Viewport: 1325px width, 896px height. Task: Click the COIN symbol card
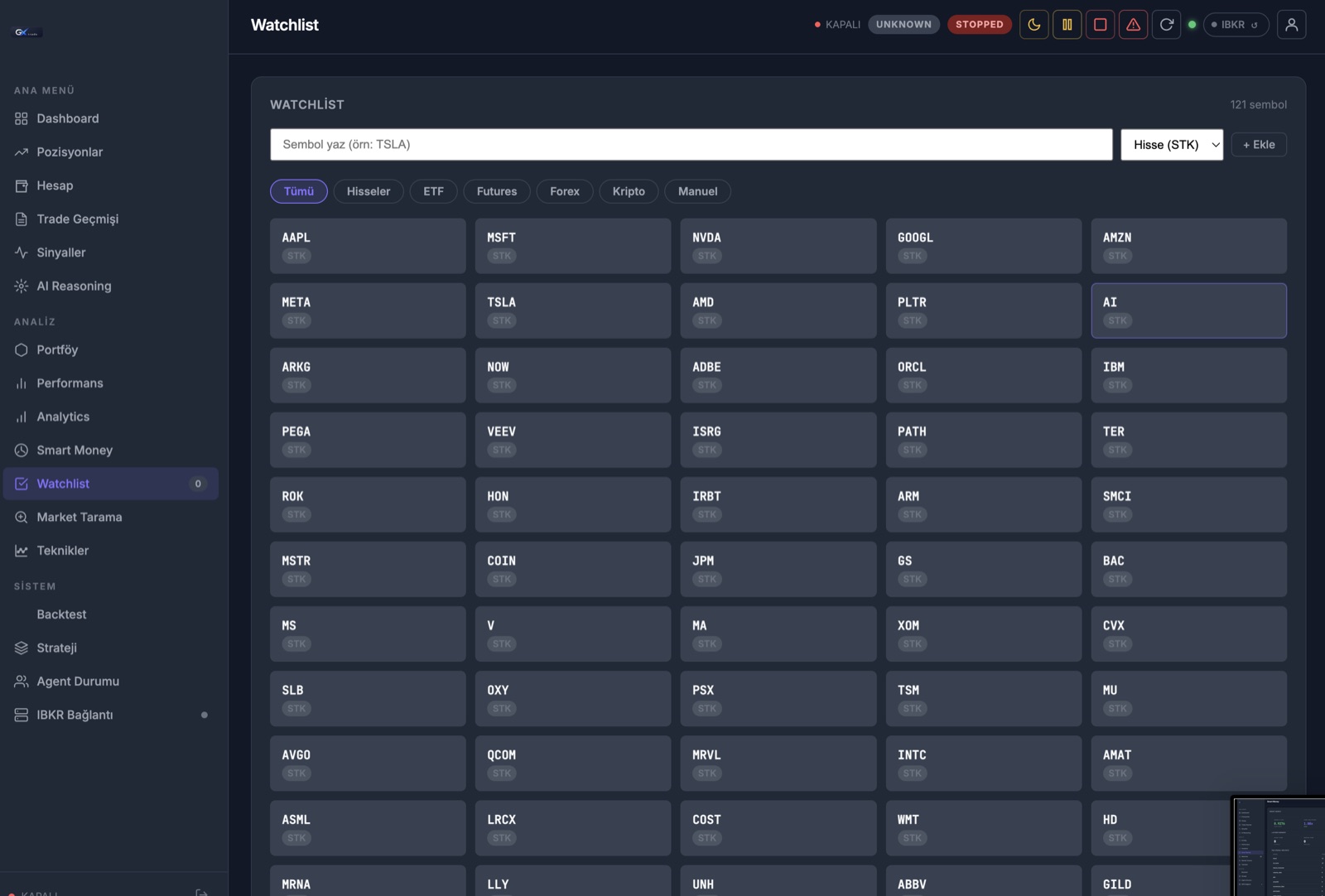tap(573, 569)
